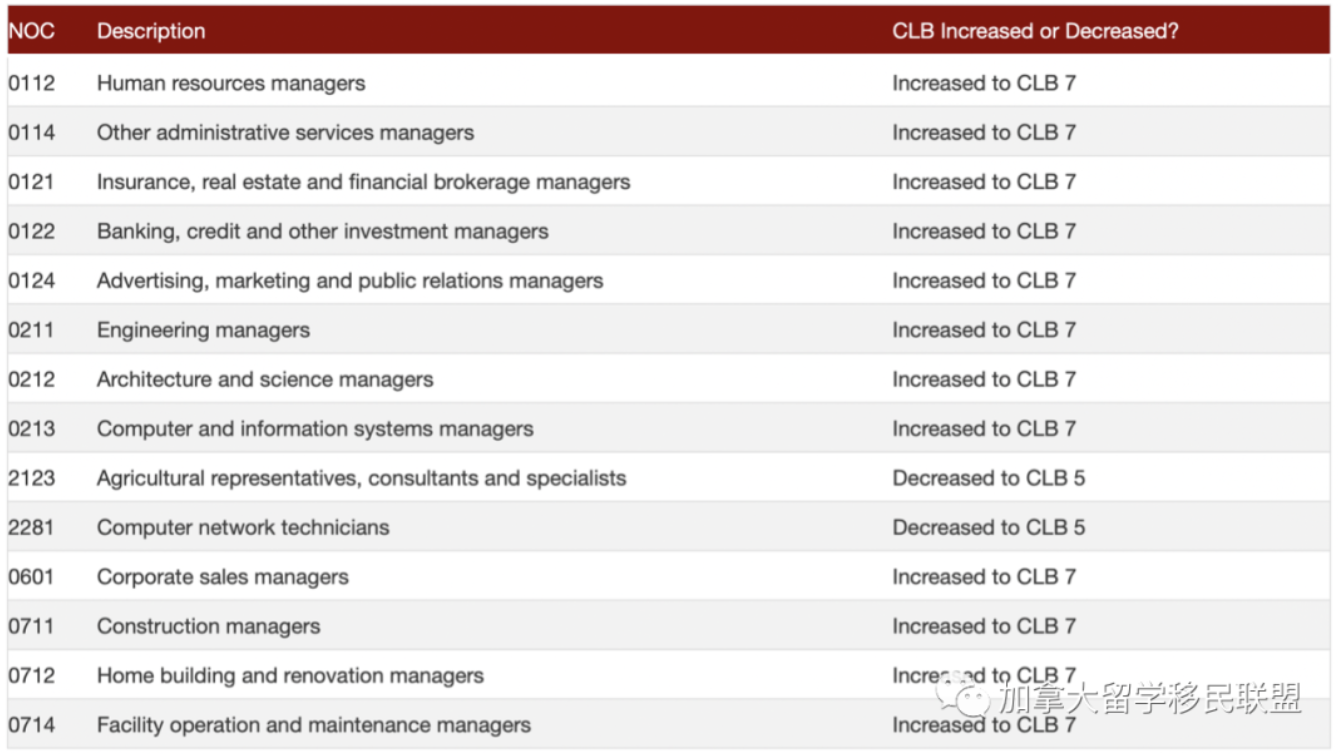Click Advertising, marketing and public relations managers
This screenshot has width=1338, height=754.
click(349, 281)
